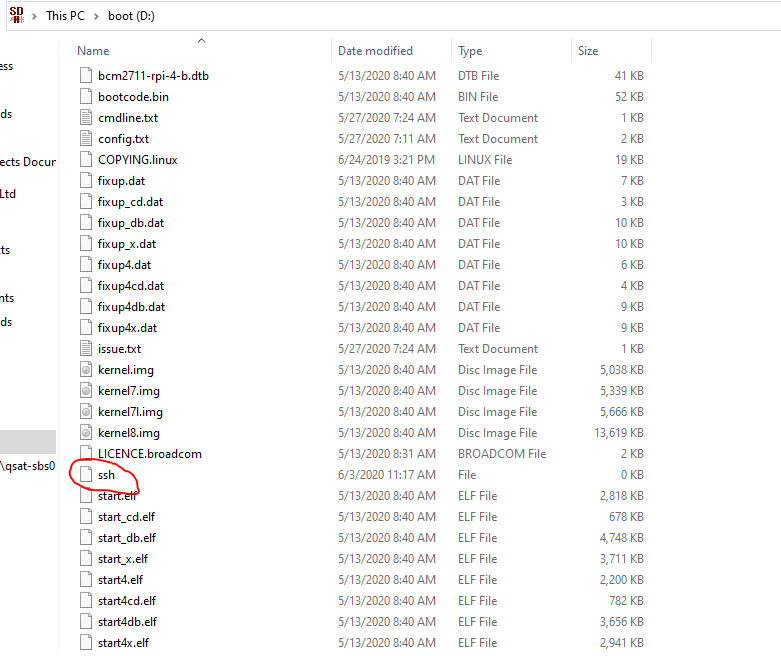Select the fixup4db.dat file icon
The height and width of the screenshot is (656, 781).
pyautogui.click(x=86, y=306)
